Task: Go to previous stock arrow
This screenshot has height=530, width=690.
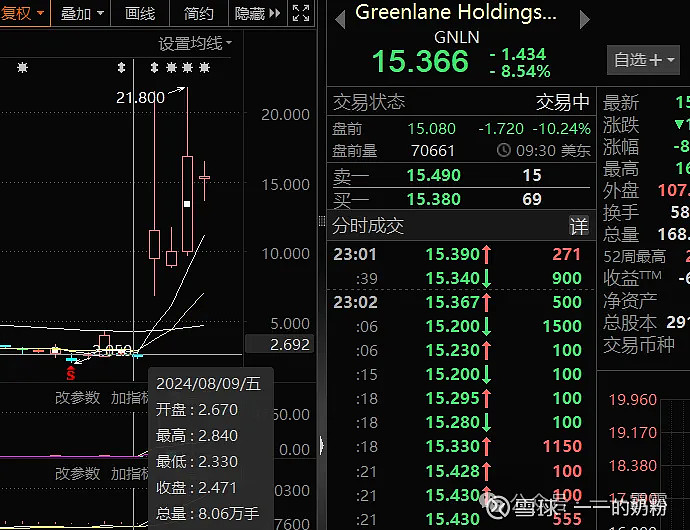Action: 340,20
